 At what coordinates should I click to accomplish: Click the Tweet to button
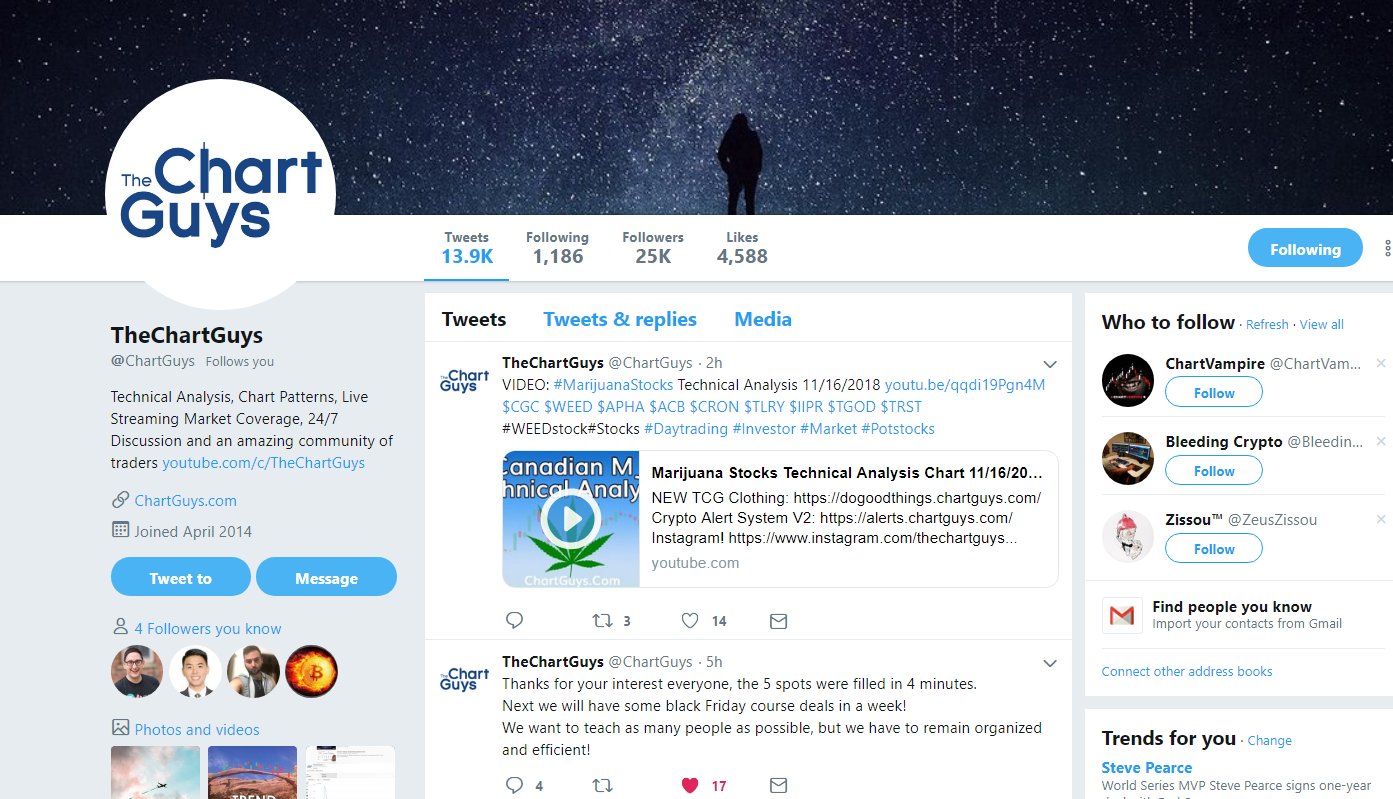[x=181, y=577]
